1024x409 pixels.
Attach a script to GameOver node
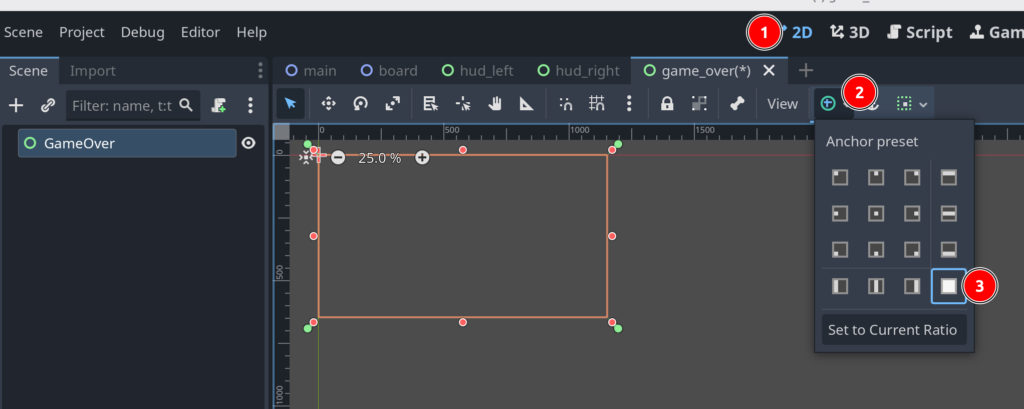pyautogui.click(x=219, y=105)
